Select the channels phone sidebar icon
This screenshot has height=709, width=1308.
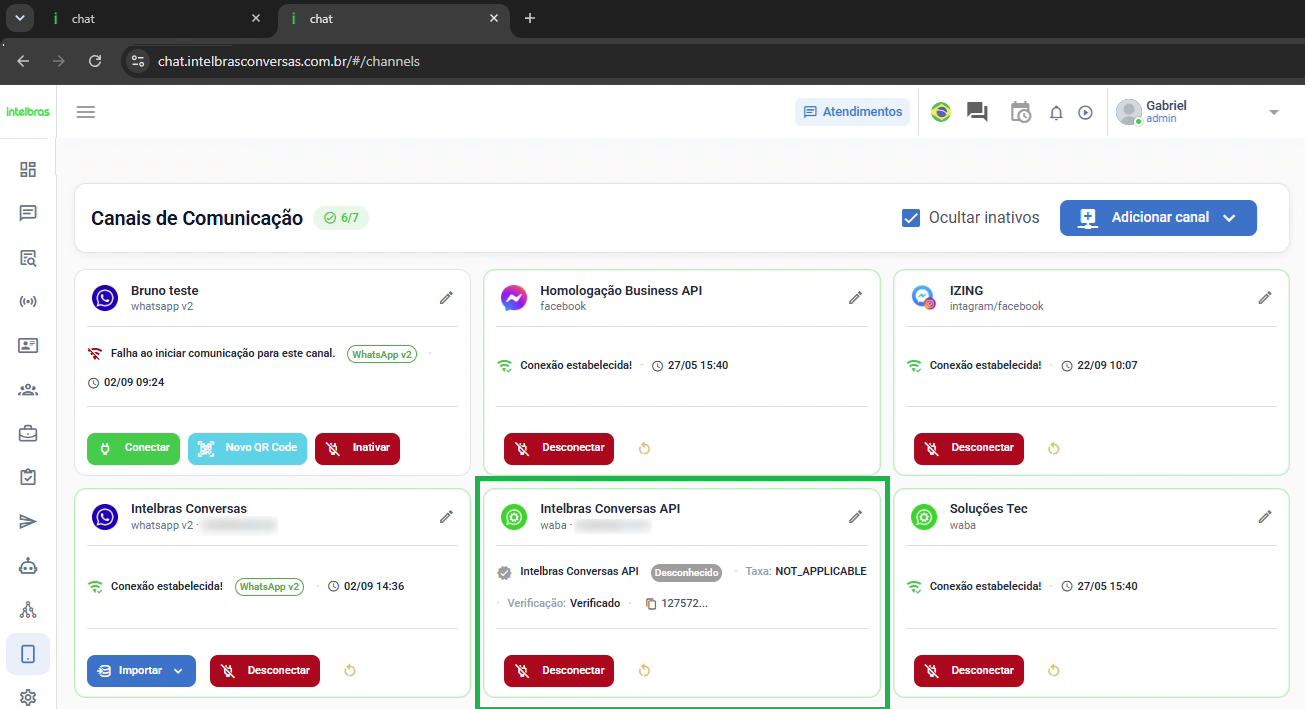(28, 654)
